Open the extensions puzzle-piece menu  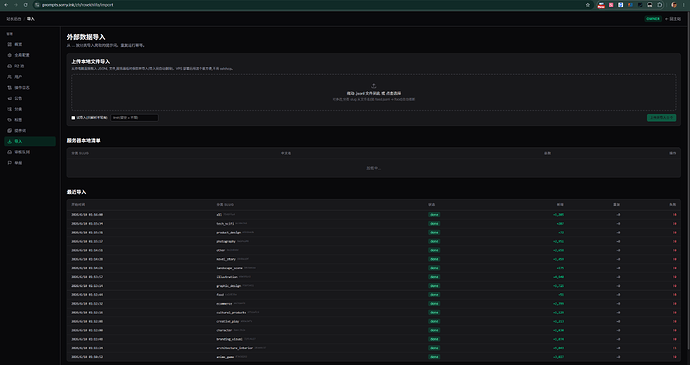pyautogui.click(x=660, y=5)
